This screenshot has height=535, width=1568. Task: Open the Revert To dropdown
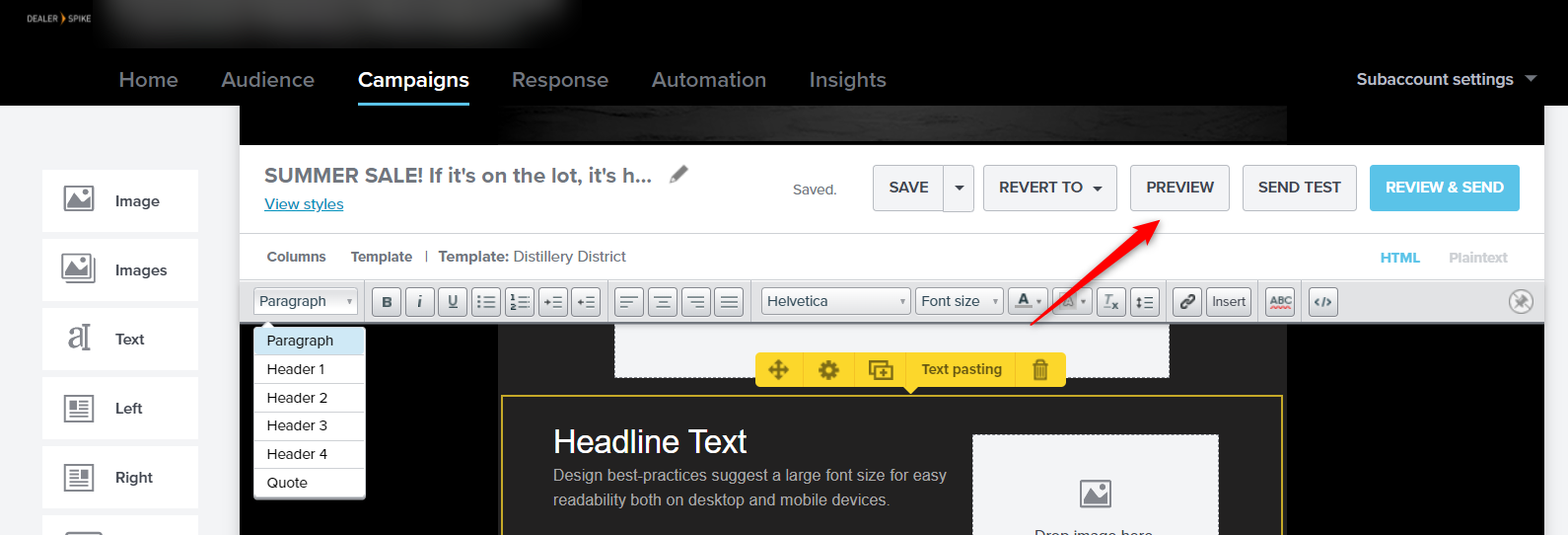tap(1050, 188)
